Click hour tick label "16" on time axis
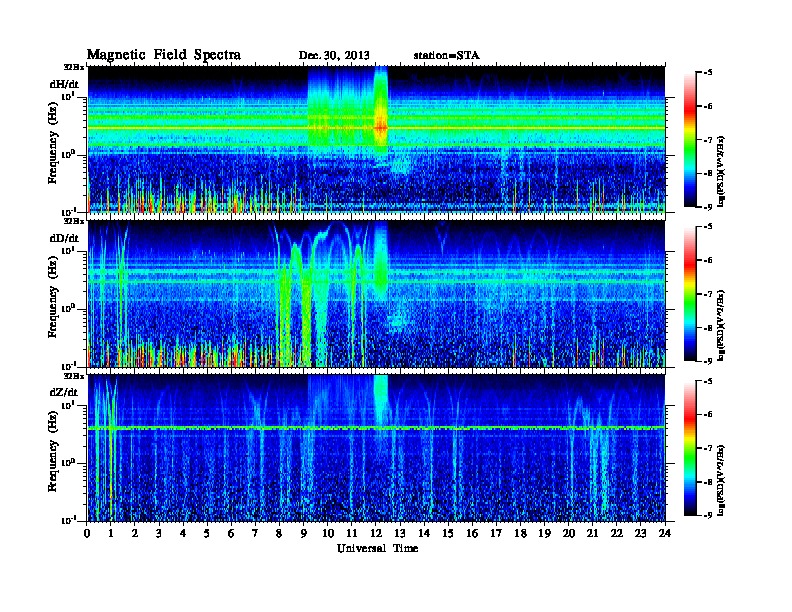The width and height of the screenshot is (792, 612). pyautogui.click(x=472, y=533)
